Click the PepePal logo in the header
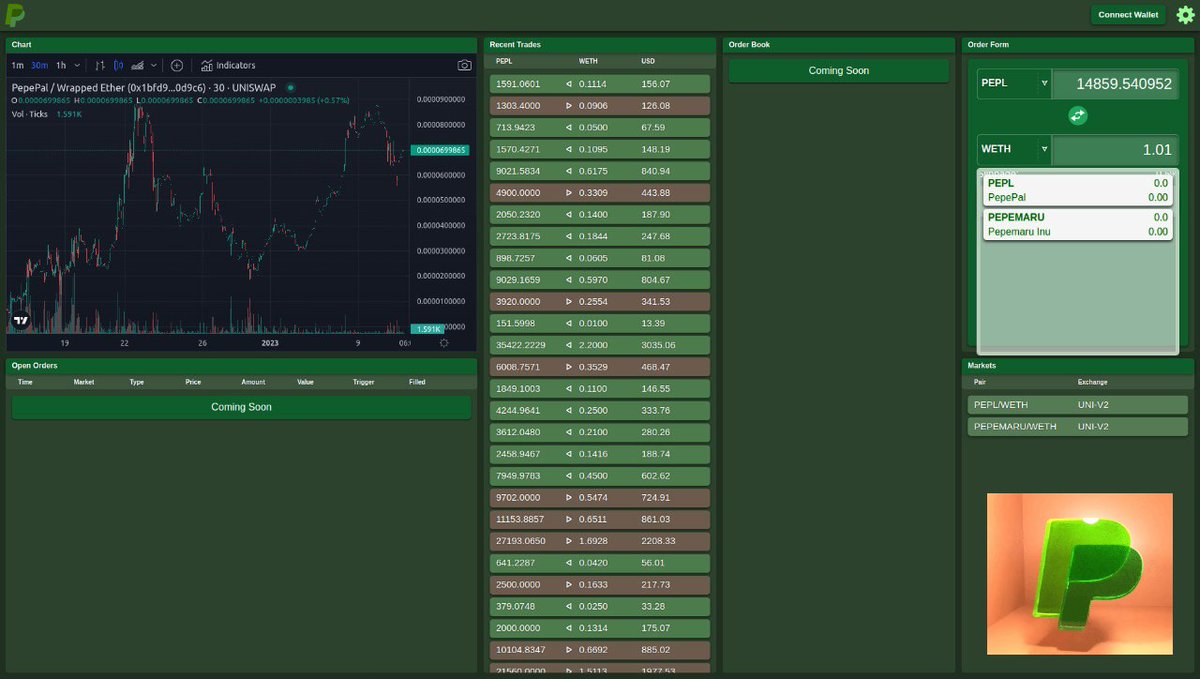The height and width of the screenshot is (679, 1200). click(15, 14)
